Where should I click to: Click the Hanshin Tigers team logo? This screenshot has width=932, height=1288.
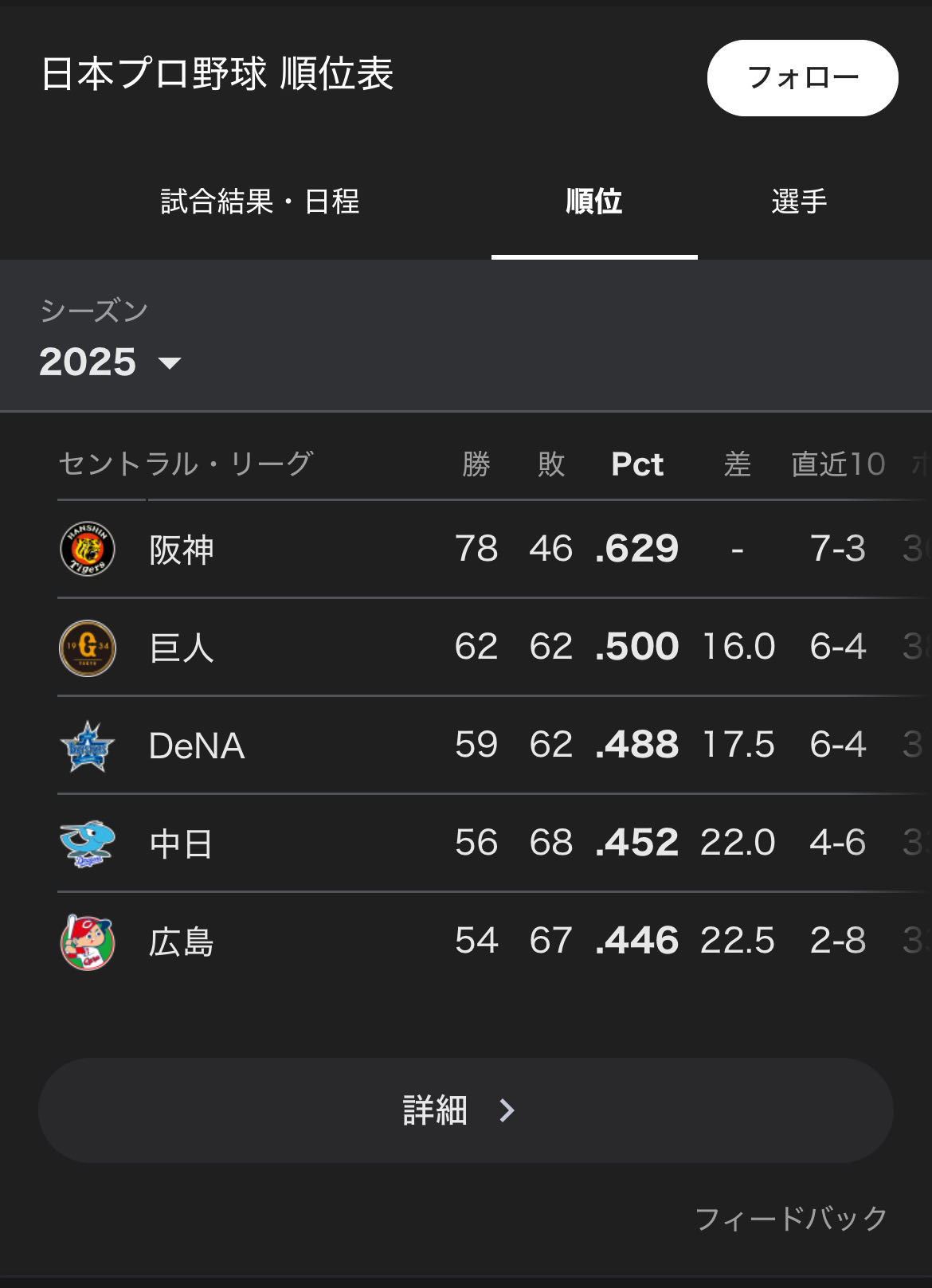pyautogui.click(x=88, y=549)
